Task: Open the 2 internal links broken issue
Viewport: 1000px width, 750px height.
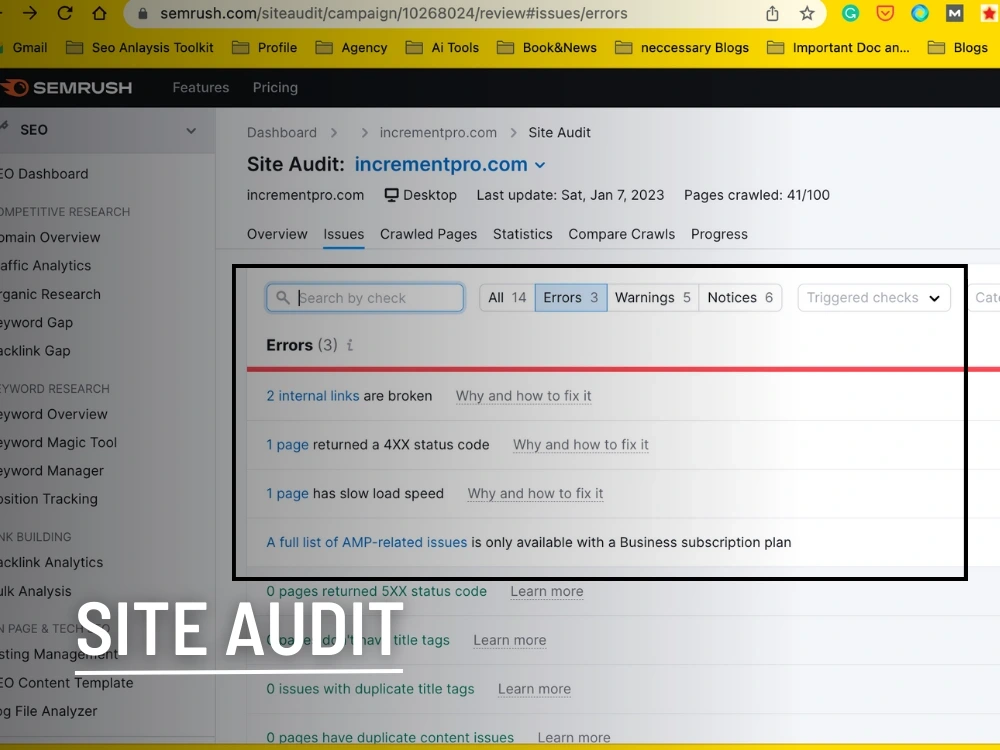Action: tap(312, 396)
